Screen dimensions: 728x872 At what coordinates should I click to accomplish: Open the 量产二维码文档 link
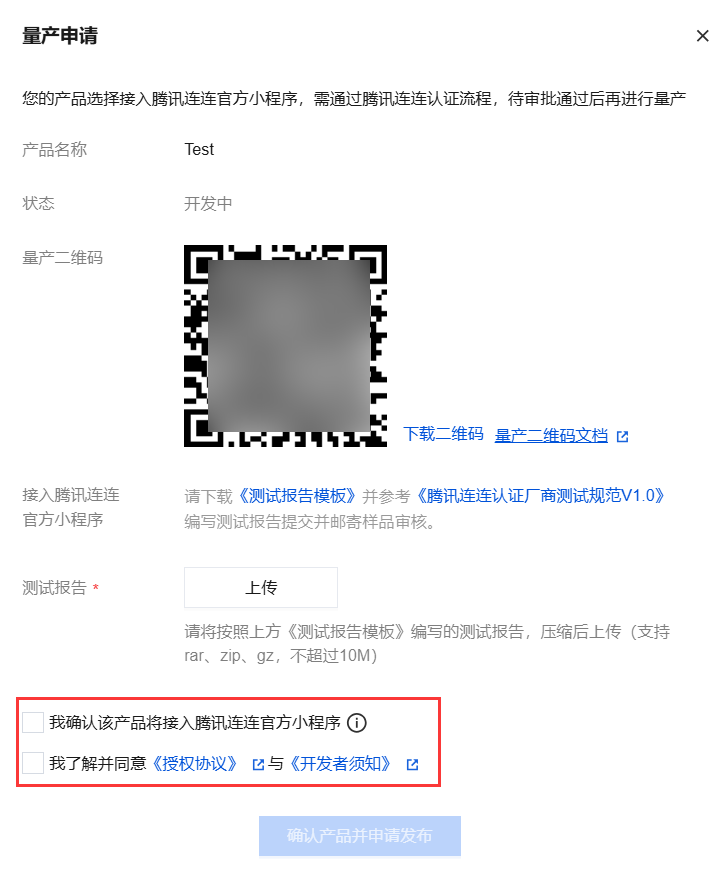click(551, 435)
